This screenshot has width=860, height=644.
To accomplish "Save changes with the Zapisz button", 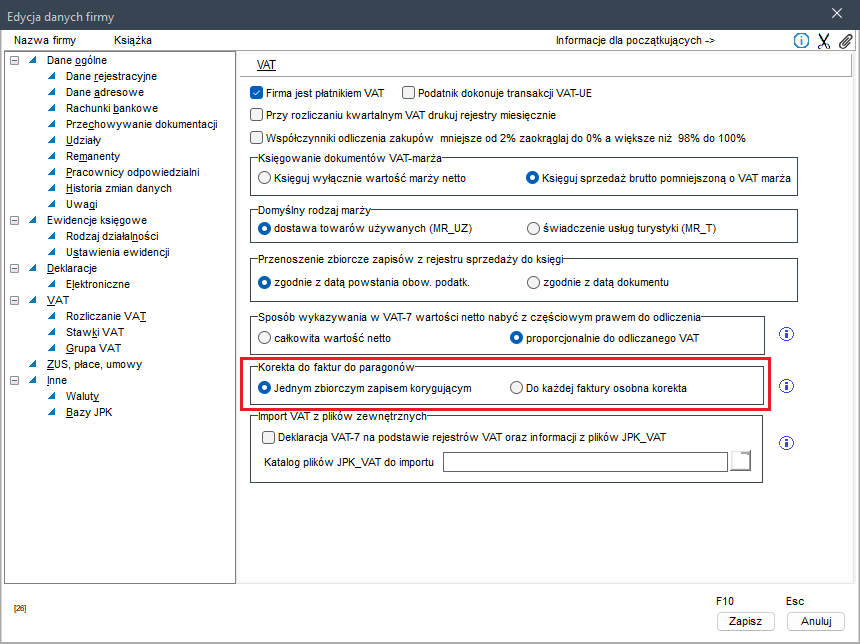I will click(745, 621).
